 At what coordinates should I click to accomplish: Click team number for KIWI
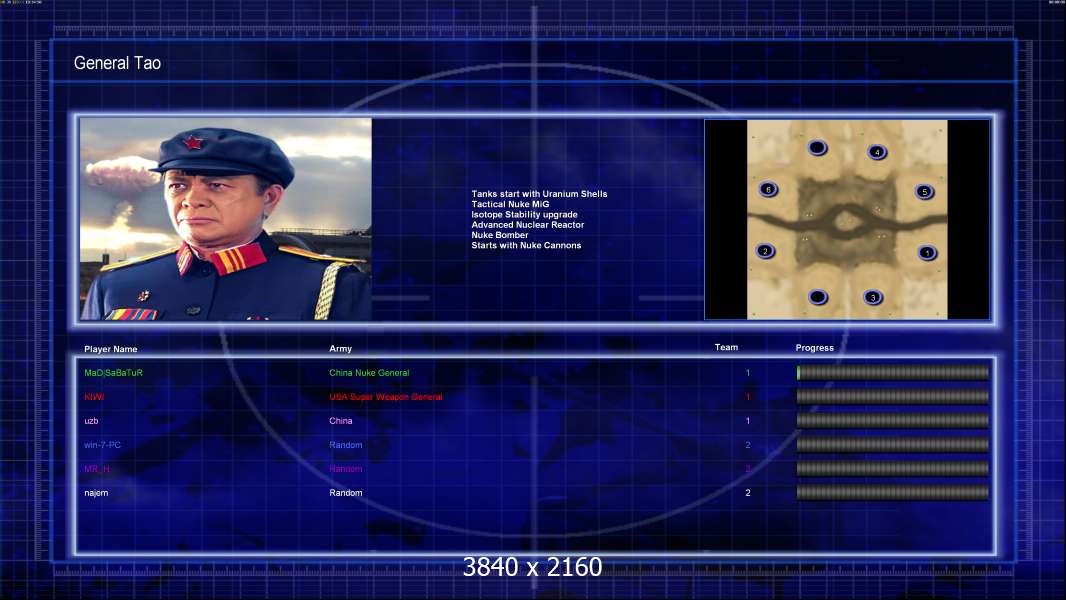[748, 397]
